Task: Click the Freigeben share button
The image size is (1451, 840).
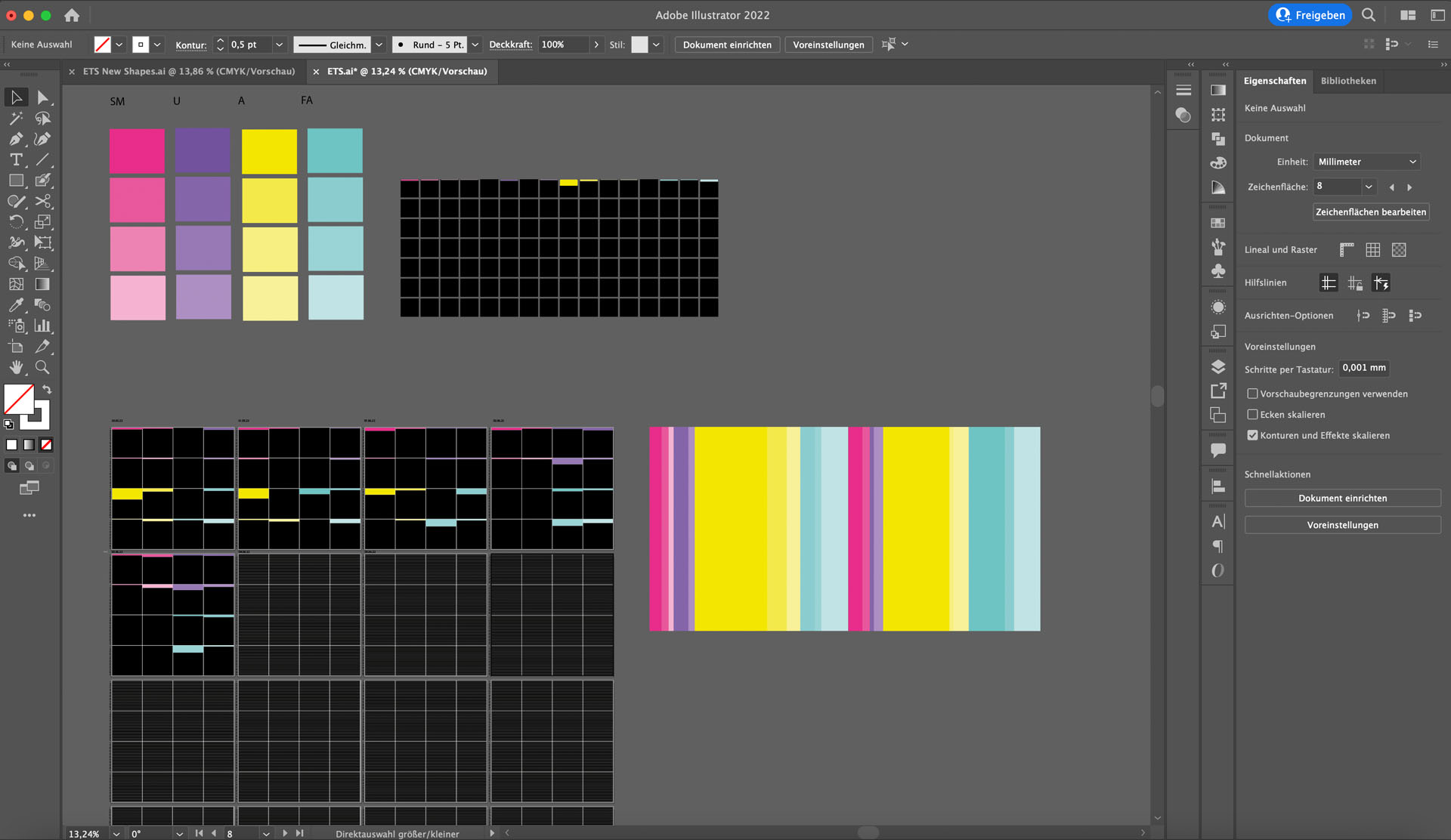Action: pyautogui.click(x=1310, y=15)
